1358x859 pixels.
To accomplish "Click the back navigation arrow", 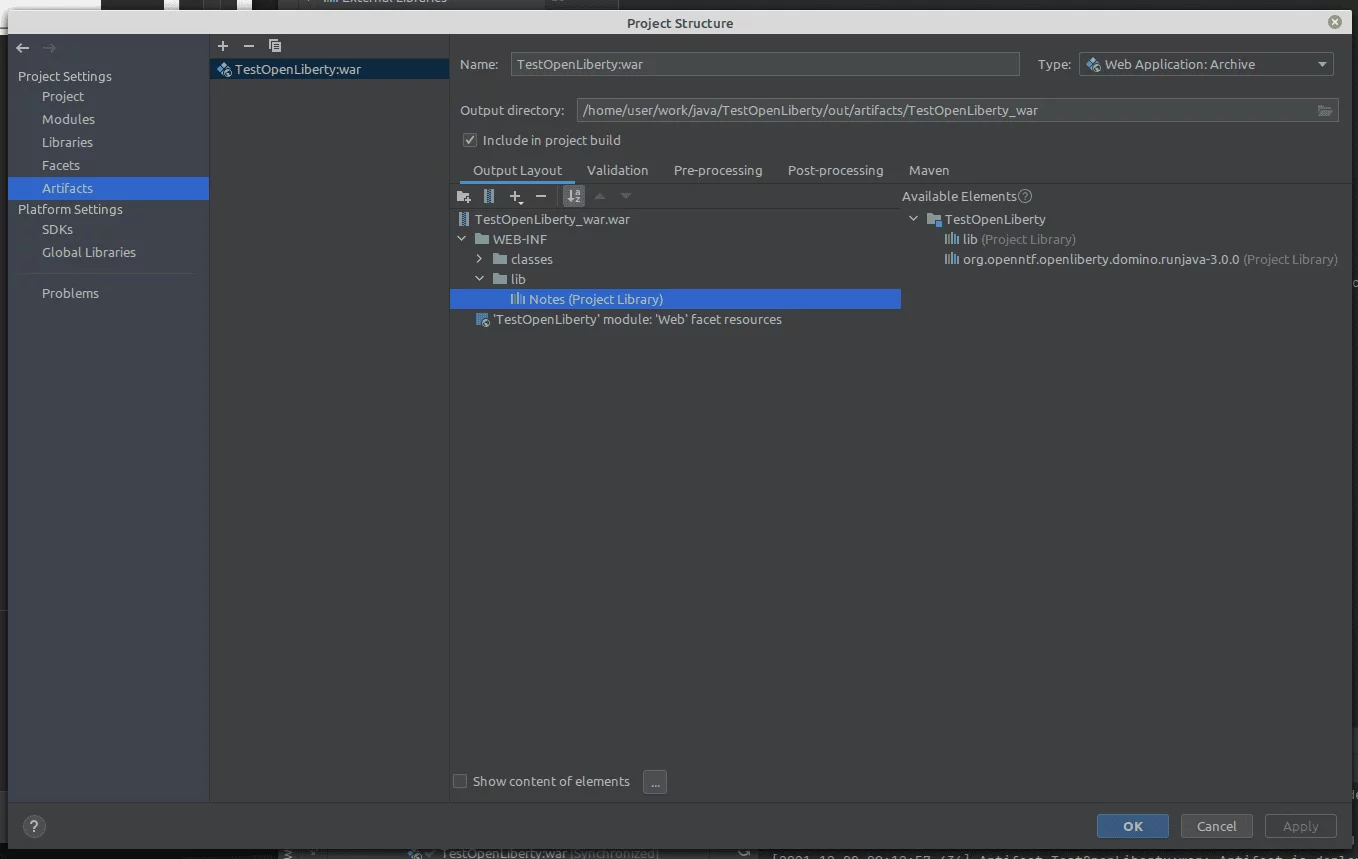I will click(x=23, y=48).
